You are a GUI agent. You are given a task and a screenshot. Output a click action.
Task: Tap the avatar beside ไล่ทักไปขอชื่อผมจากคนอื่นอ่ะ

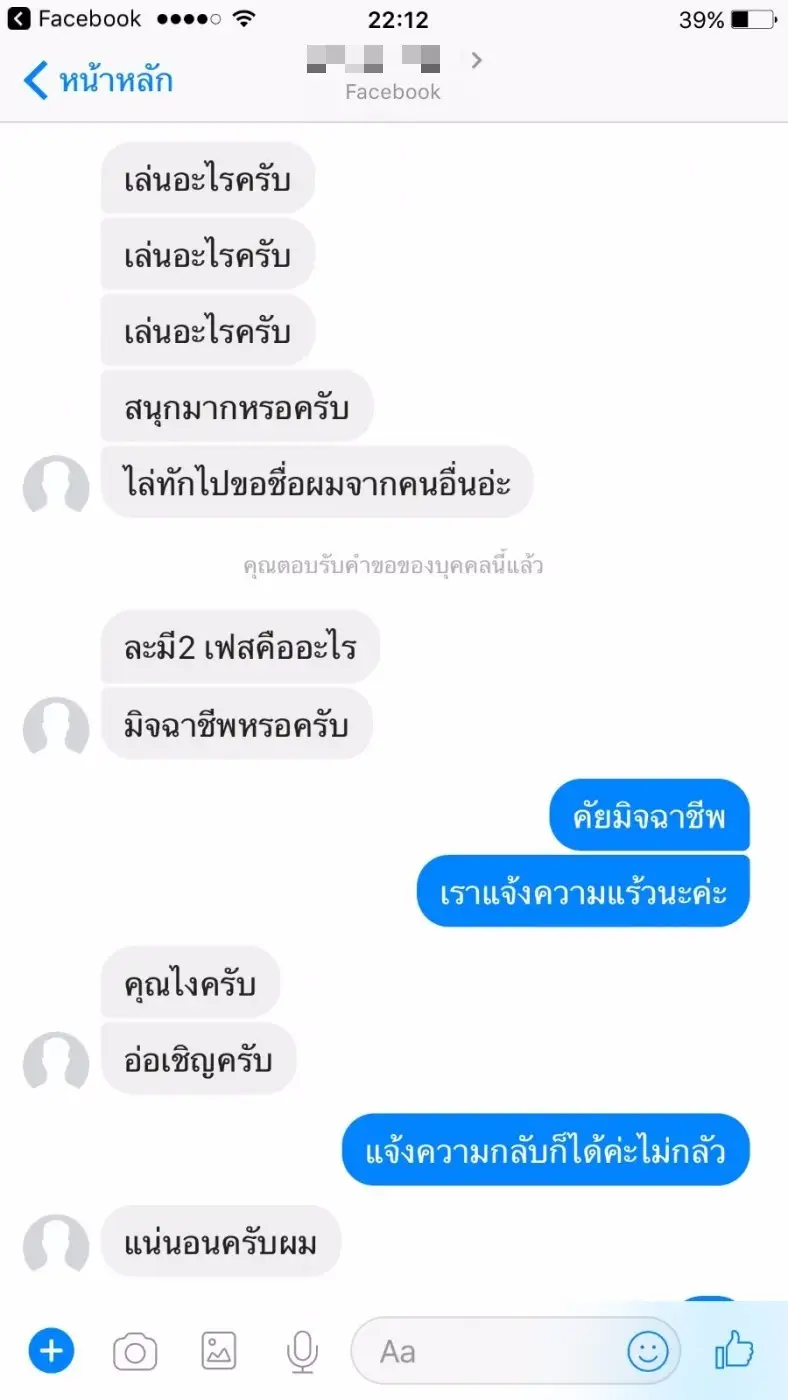(x=56, y=486)
